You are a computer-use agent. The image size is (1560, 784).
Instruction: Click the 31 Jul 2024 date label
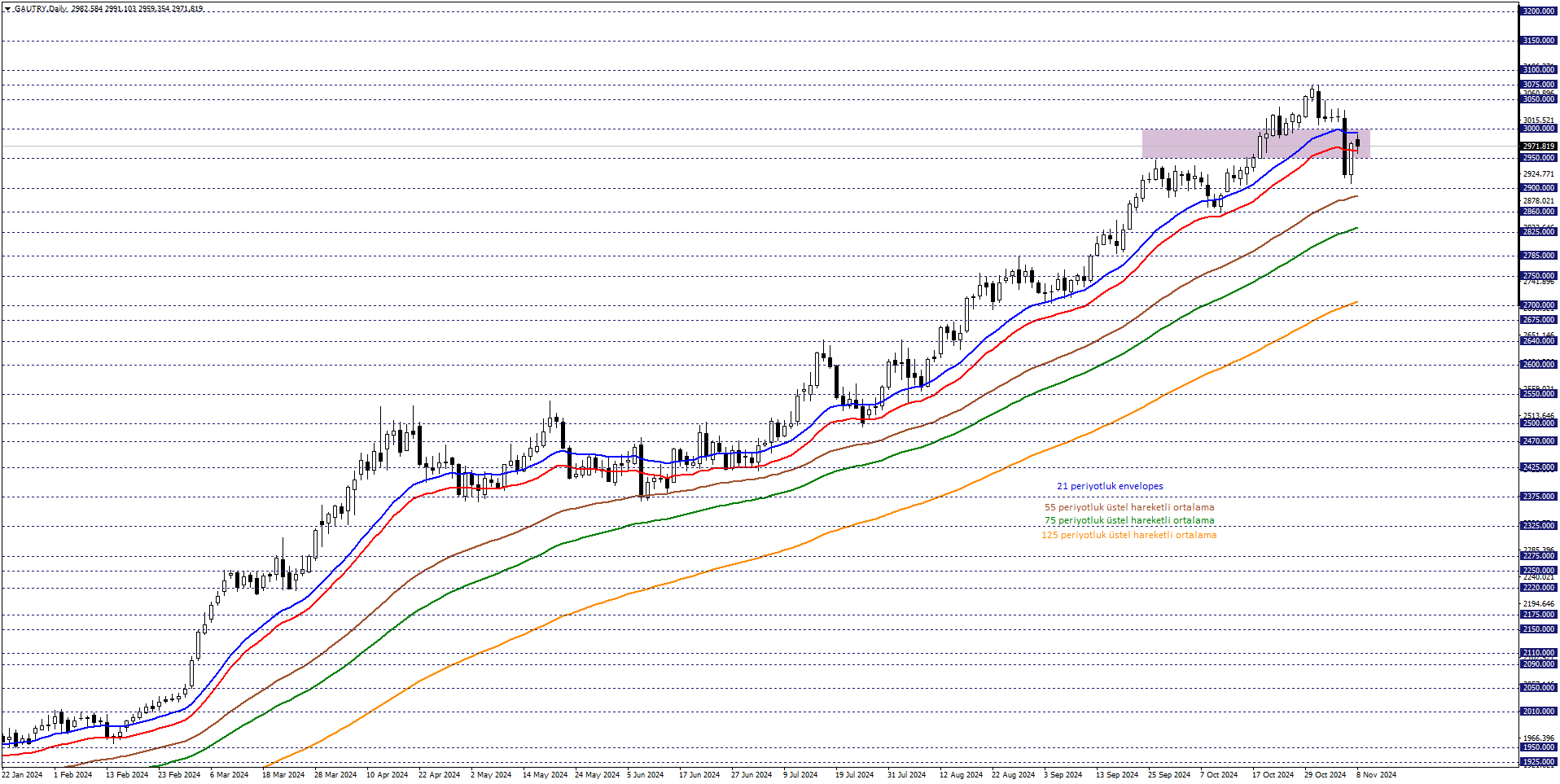pos(907,775)
